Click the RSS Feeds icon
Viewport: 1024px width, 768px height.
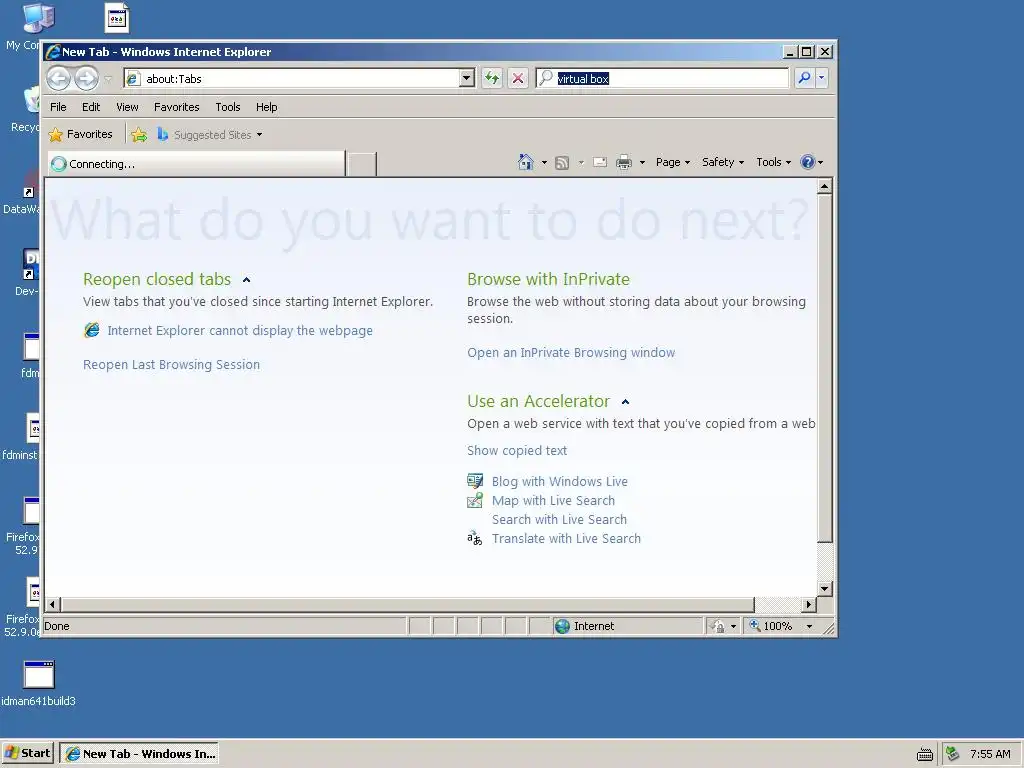click(x=562, y=163)
